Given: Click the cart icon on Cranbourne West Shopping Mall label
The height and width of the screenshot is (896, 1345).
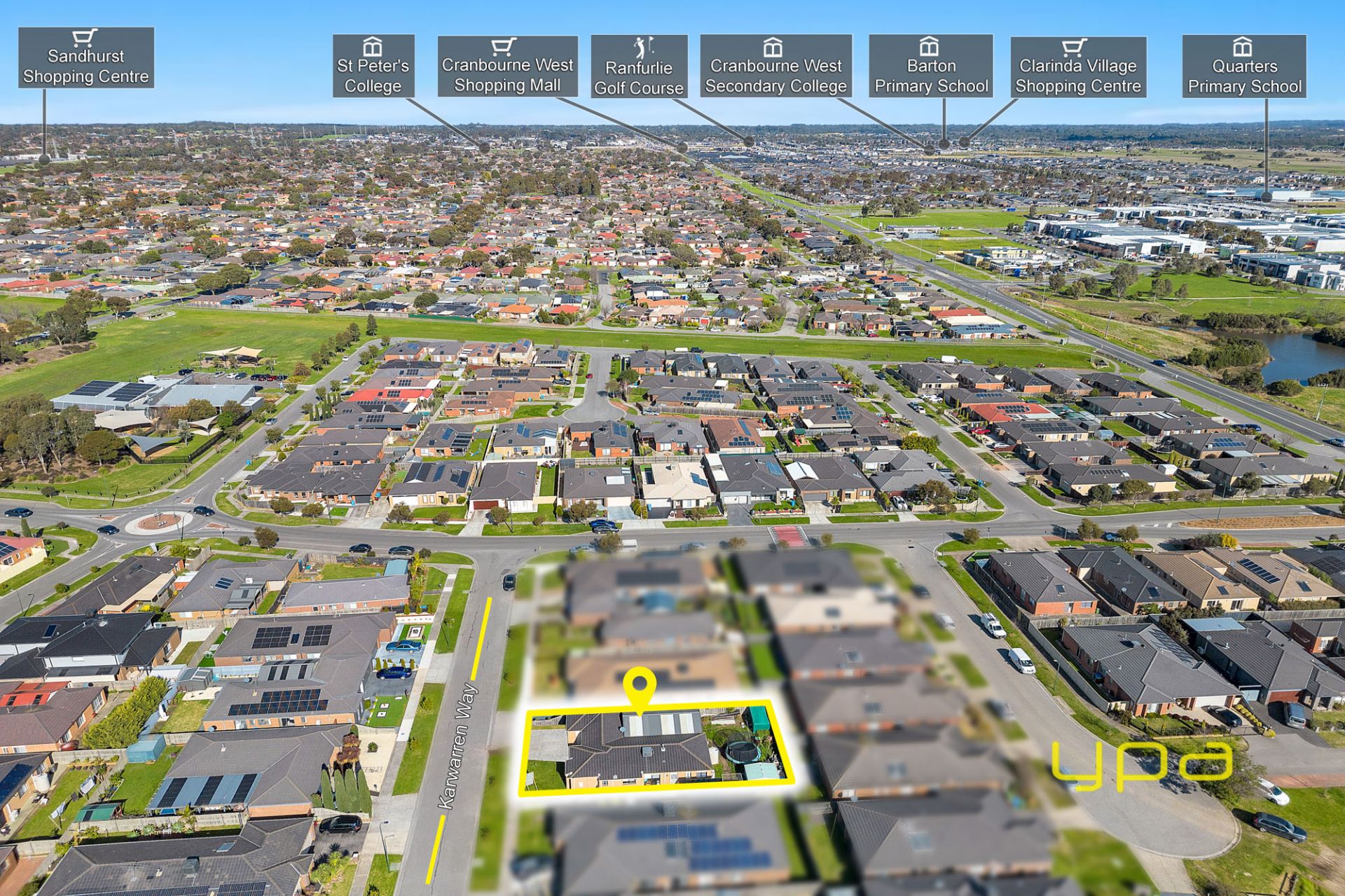Looking at the screenshot, I should (504, 47).
